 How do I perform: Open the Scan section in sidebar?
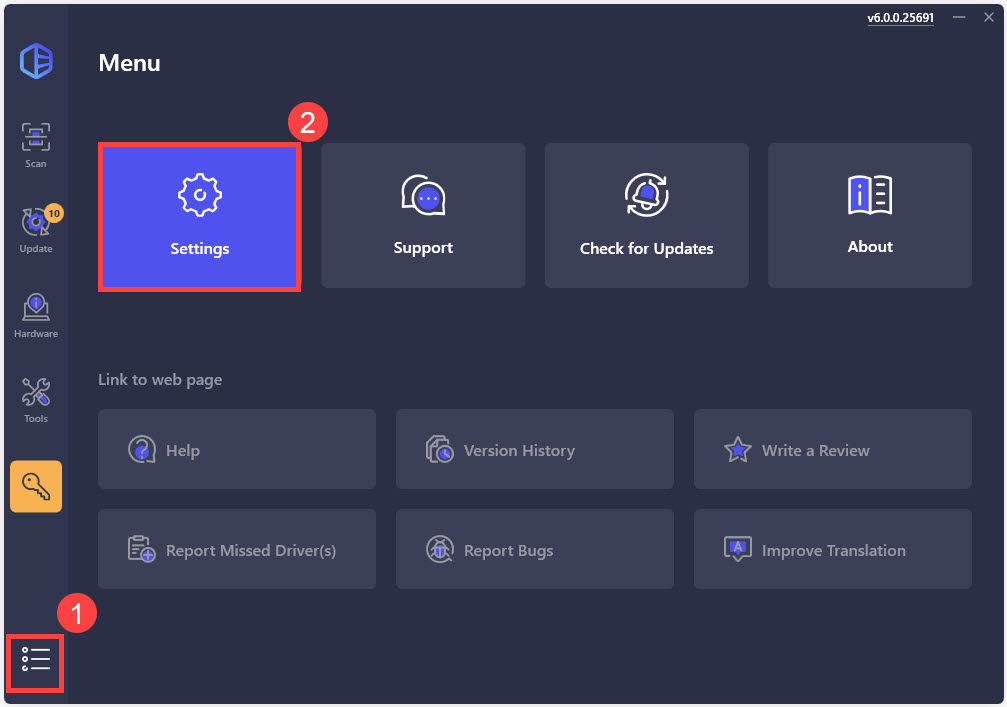[x=36, y=145]
